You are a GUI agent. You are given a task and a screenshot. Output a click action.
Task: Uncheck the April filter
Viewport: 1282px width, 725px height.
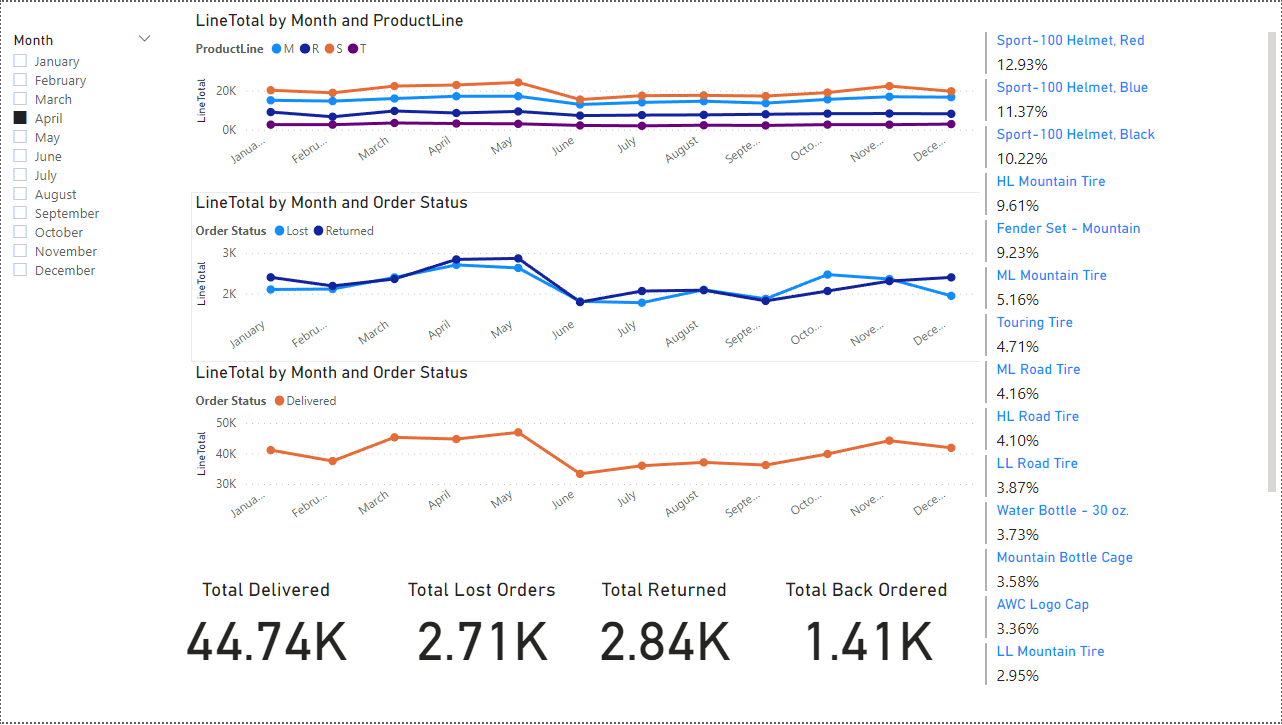point(18,118)
